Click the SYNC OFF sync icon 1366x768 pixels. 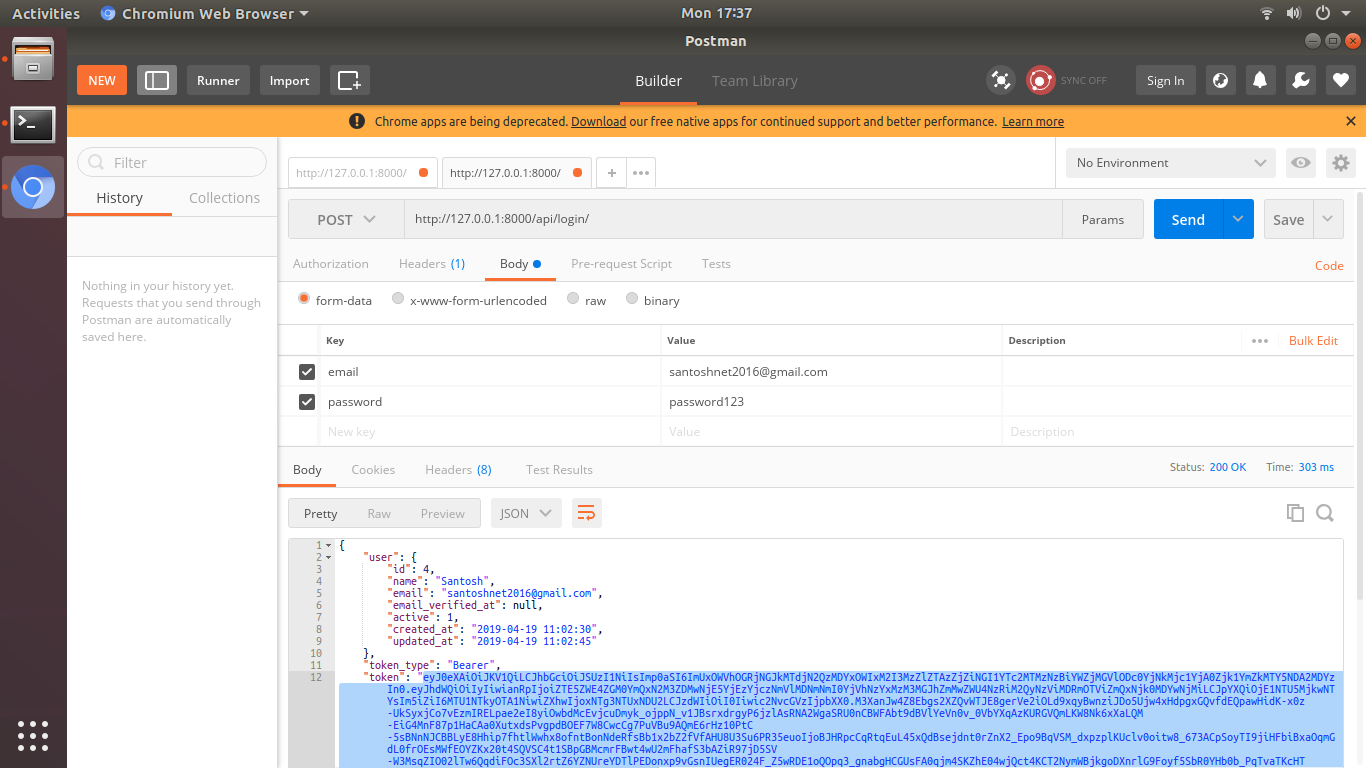pyautogui.click(x=1041, y=81)
